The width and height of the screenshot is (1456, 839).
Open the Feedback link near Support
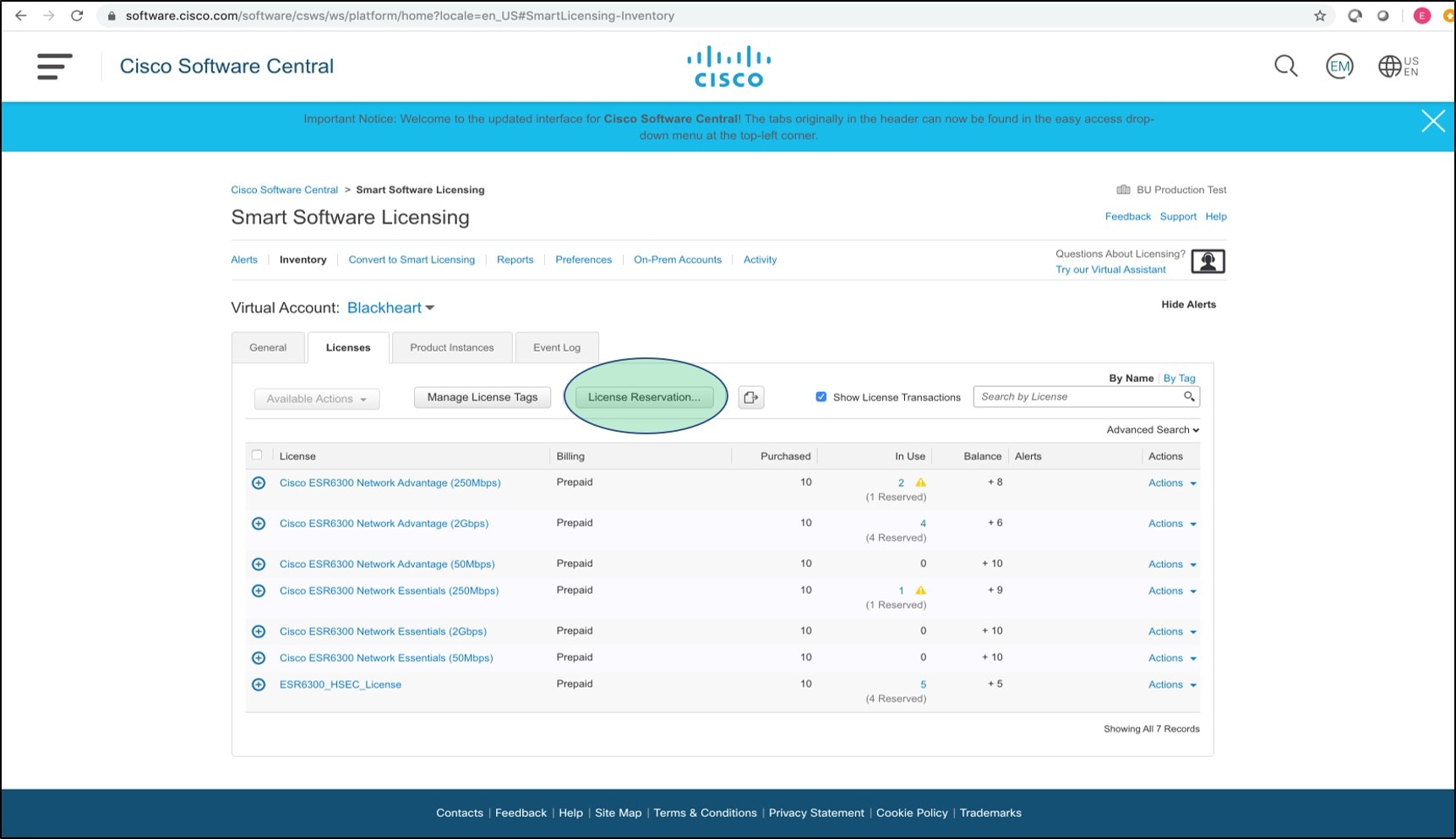1127,216
